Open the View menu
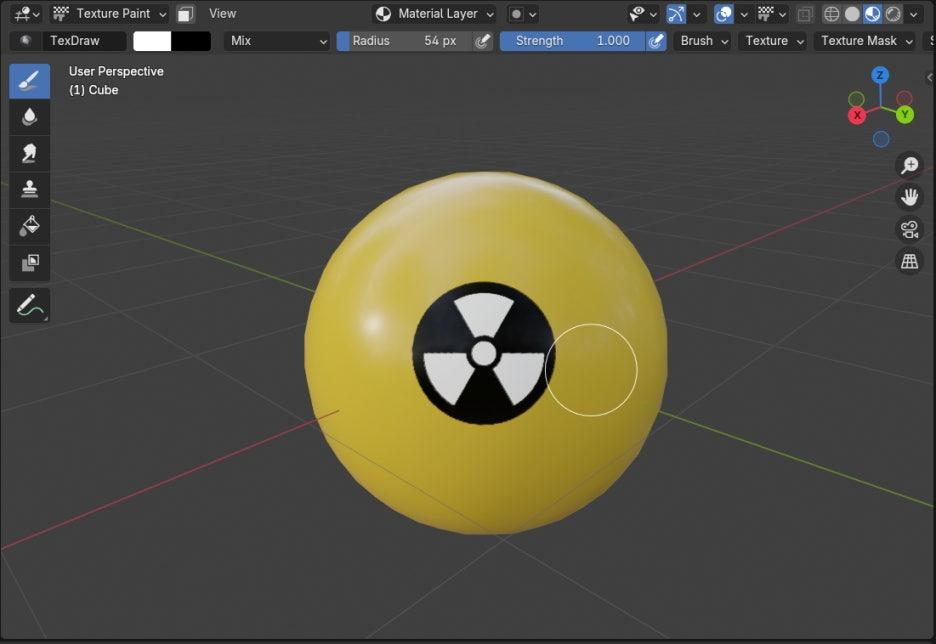This screenshot has height=644, width=936. 222,14
